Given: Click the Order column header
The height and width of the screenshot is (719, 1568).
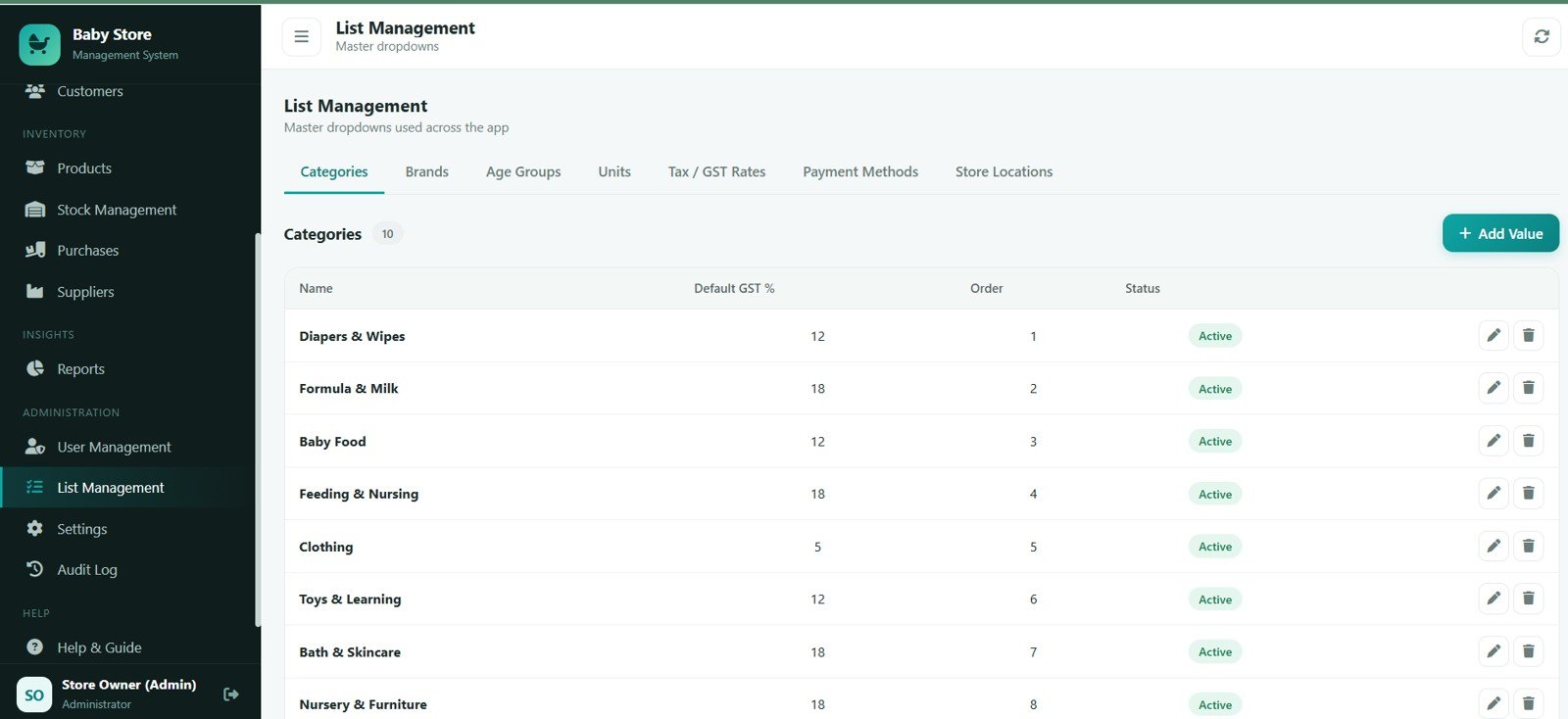Looking at the screenshot, I should pos(987,288).
